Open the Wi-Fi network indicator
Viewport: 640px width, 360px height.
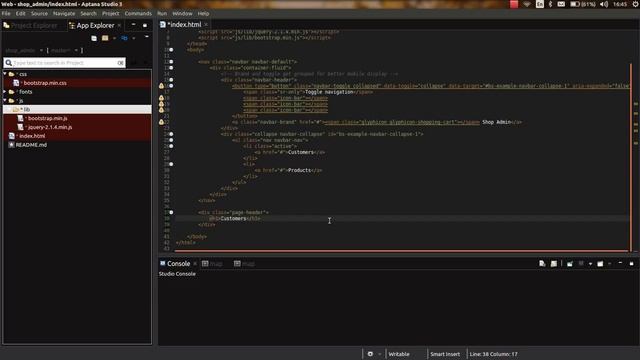pyautogui.click(x=527, y=4)
